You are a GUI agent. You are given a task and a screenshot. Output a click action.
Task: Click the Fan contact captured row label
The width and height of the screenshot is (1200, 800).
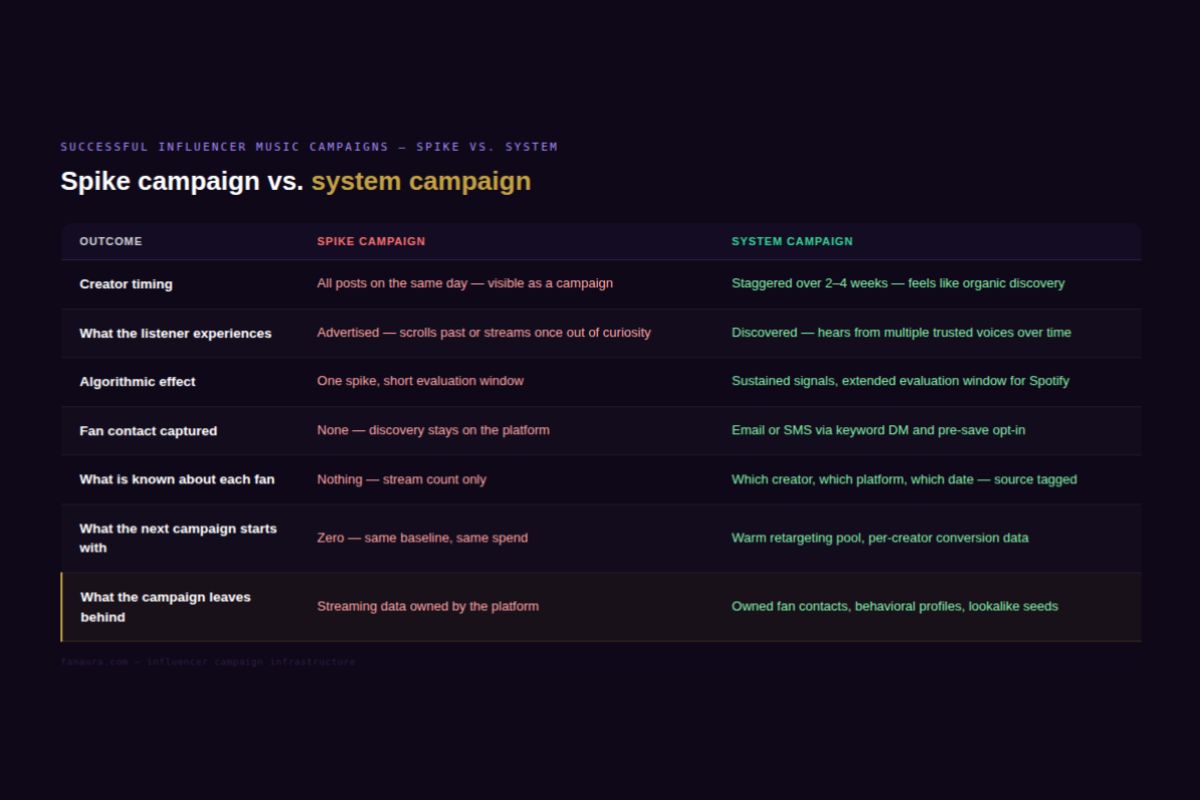click(x=148, y=431)
